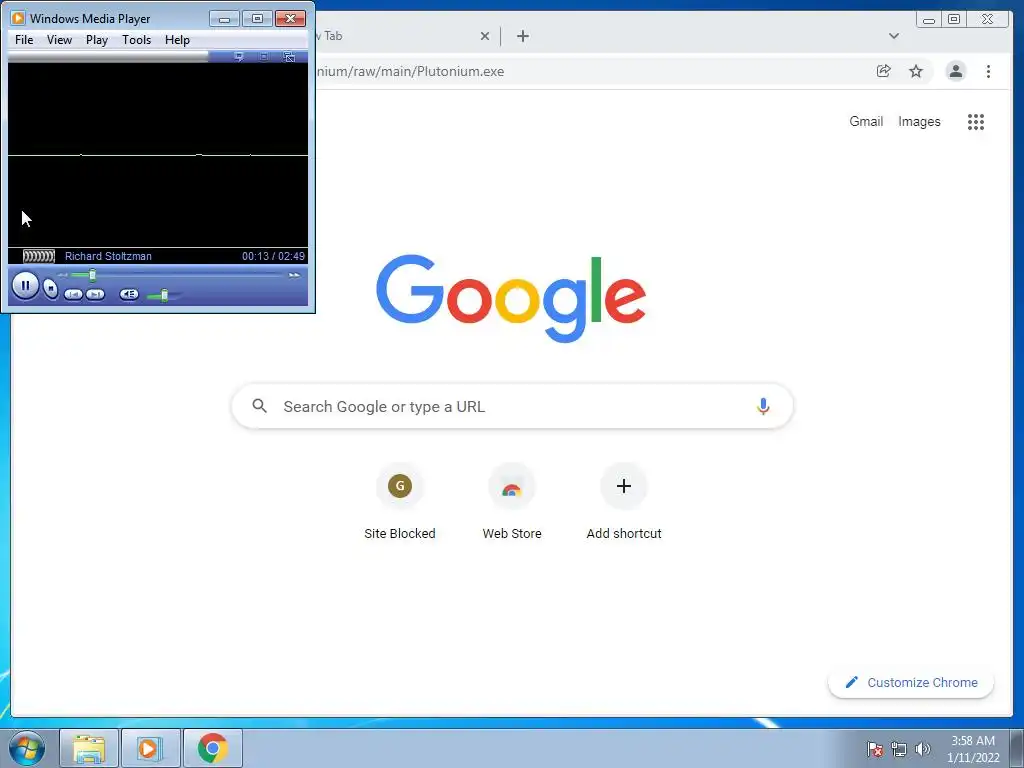Expand Chrome tab search chevron
The height and width of the screenshot is (768, 1024).
894,36
